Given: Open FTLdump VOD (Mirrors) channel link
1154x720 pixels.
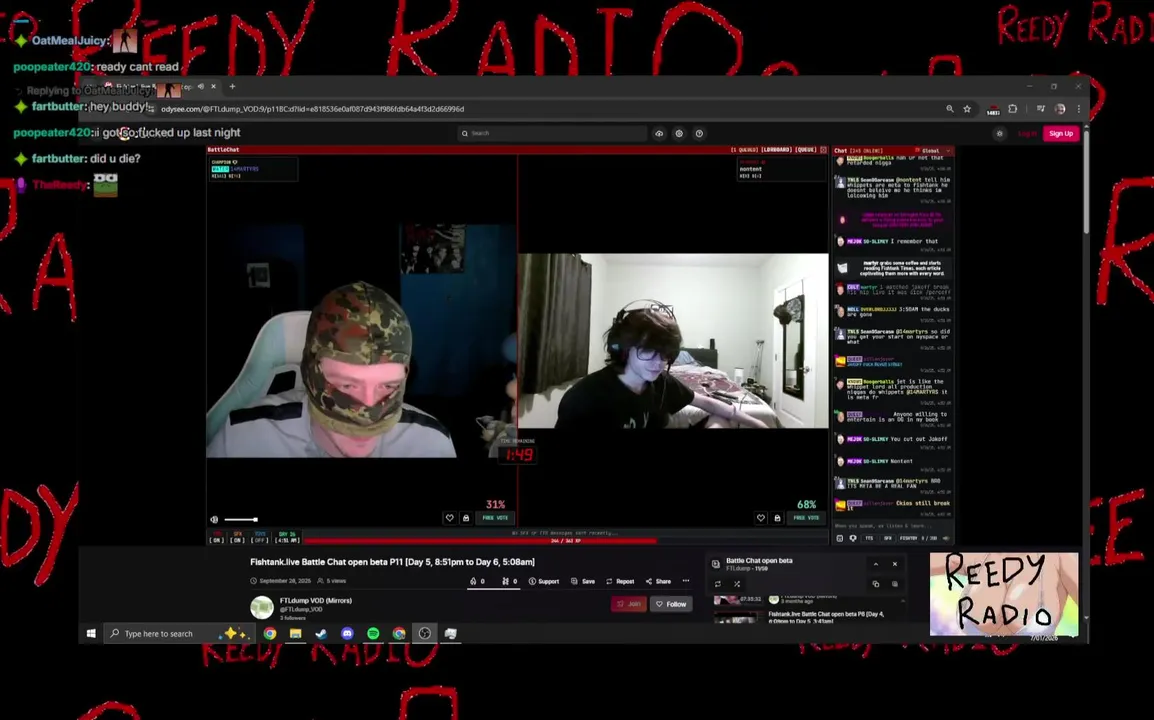Looking at the screenshot, I should point(316,601).
